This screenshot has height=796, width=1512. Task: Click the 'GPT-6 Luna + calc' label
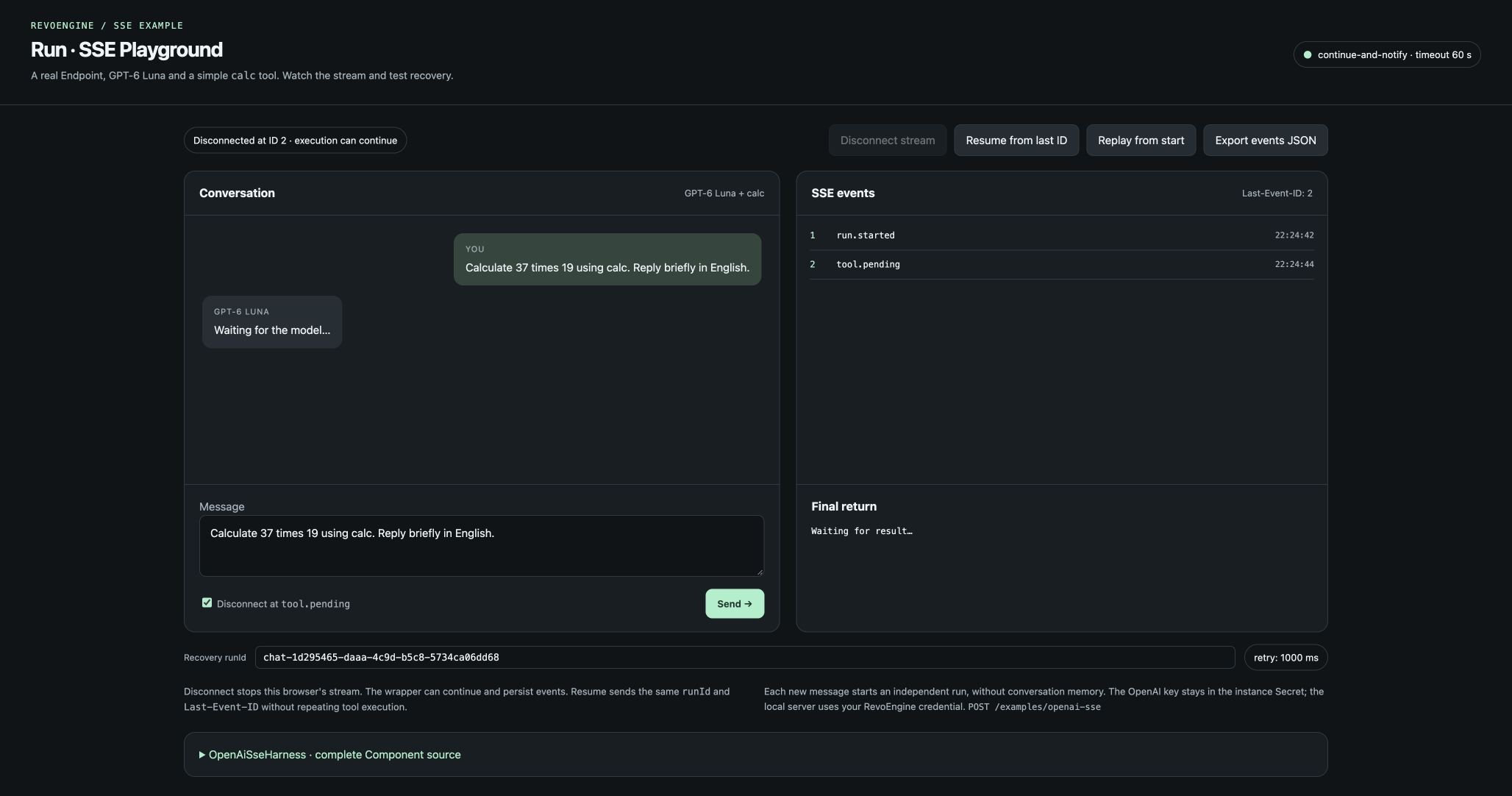(x=724, y=193)
